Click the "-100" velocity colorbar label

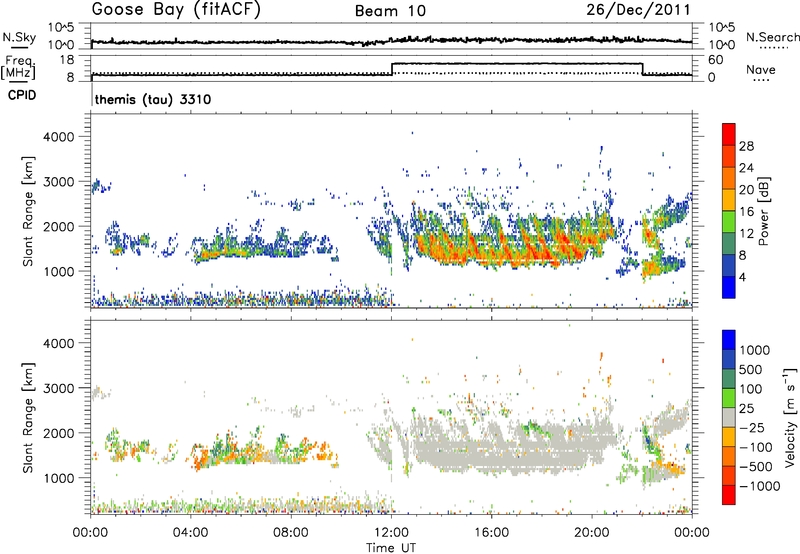pos(756,447)
